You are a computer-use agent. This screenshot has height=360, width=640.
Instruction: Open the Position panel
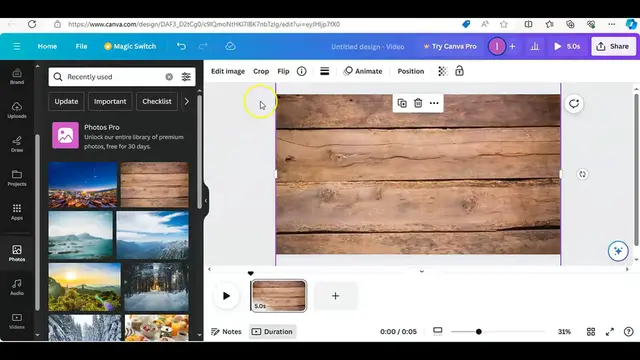pos(411,71)
